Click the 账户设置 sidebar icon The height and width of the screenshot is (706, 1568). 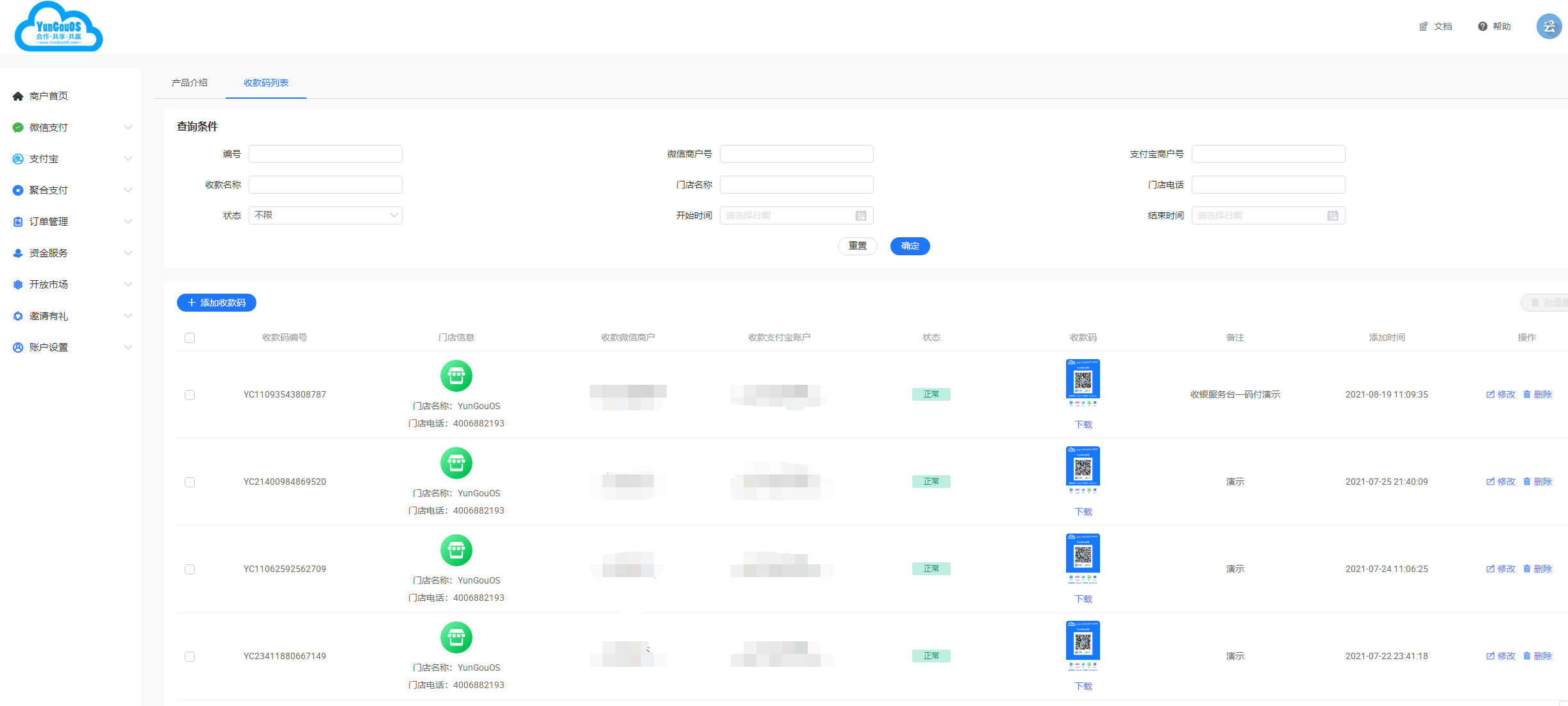coord(18,348)
